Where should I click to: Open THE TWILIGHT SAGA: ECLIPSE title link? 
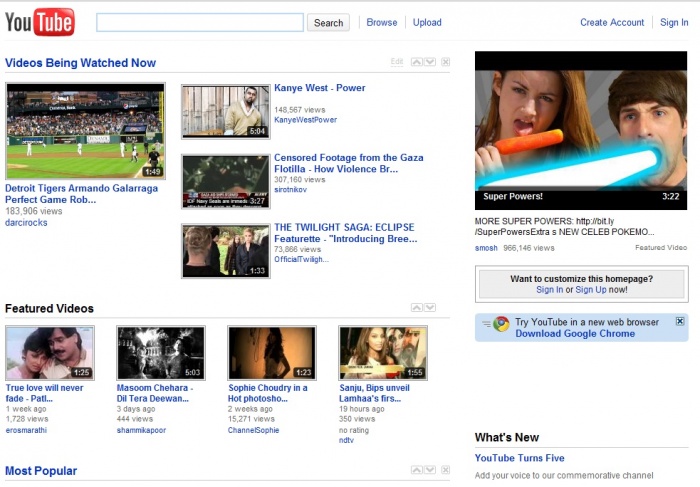pyautogui.click(x=346, y=233)
